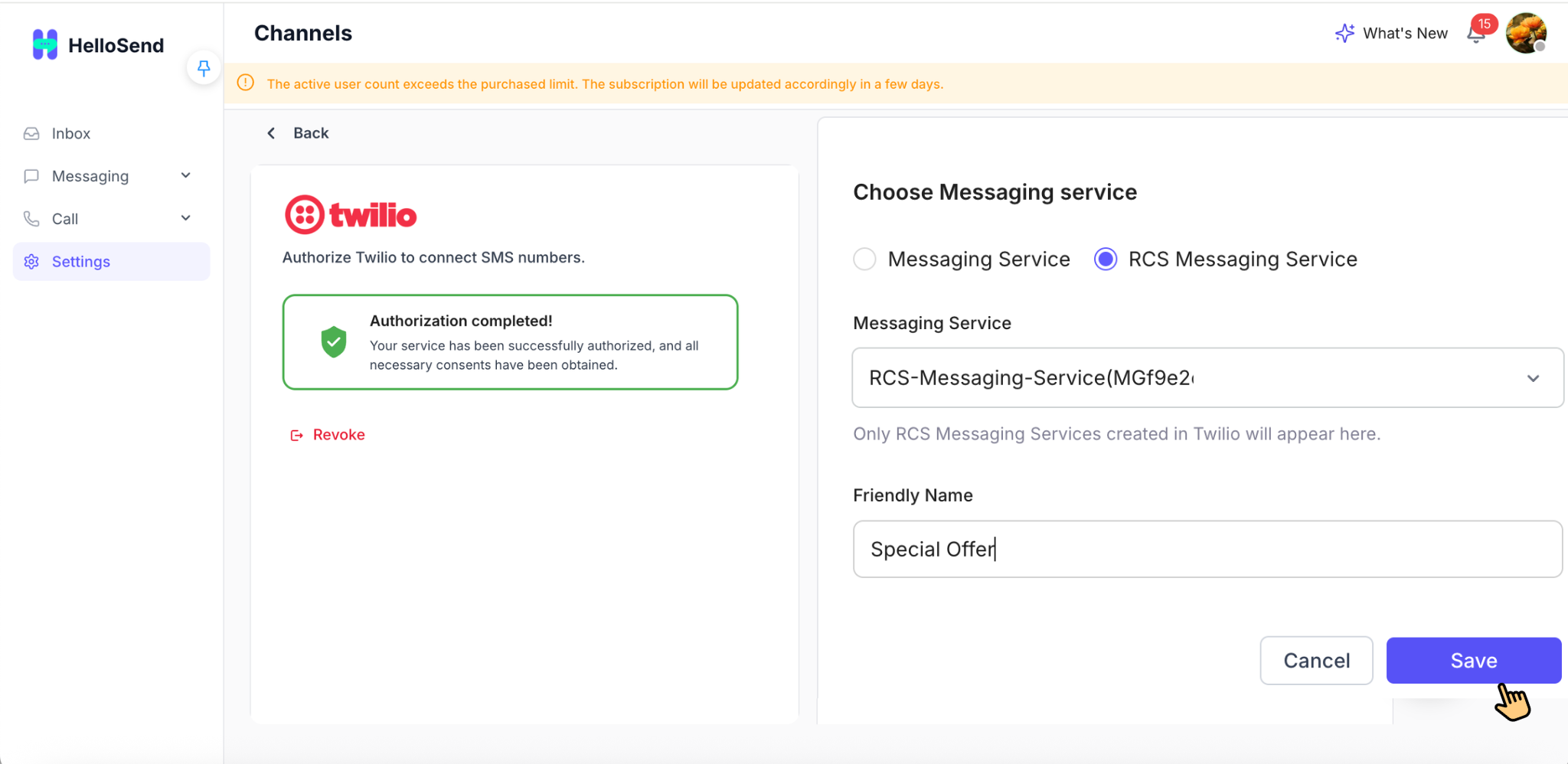Click the Choose Messaging service heading
Image resolution: width=1568 pixels, height=764 pixels.
pos(995,192)
